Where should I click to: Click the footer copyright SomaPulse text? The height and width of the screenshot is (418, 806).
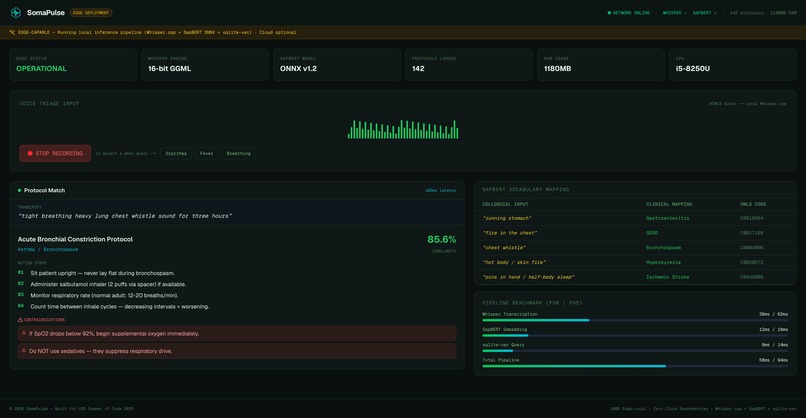(71, 409)
